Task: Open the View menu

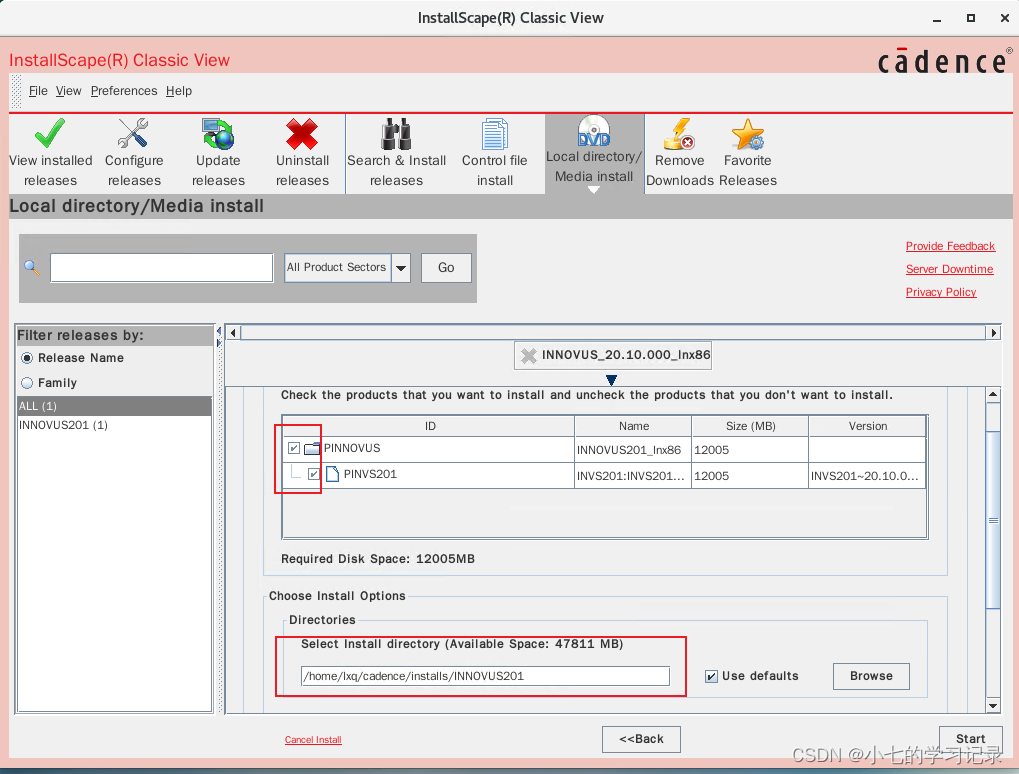Action: [x=68, y=91]
